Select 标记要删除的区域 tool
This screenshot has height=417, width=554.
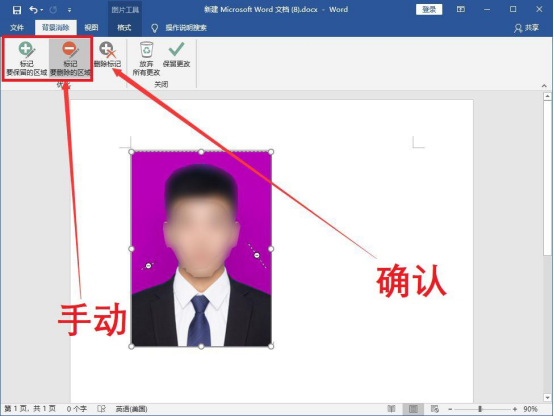[x=70, y=59]
